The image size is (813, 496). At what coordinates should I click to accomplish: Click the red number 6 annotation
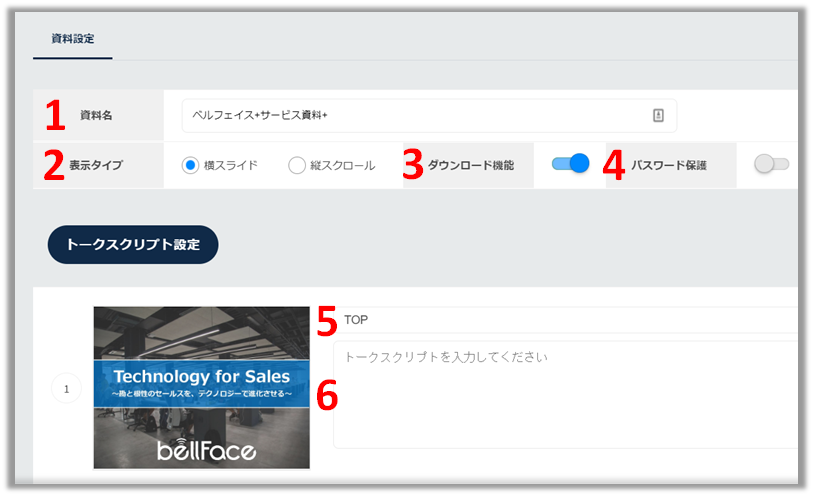[x=327, y=395]
